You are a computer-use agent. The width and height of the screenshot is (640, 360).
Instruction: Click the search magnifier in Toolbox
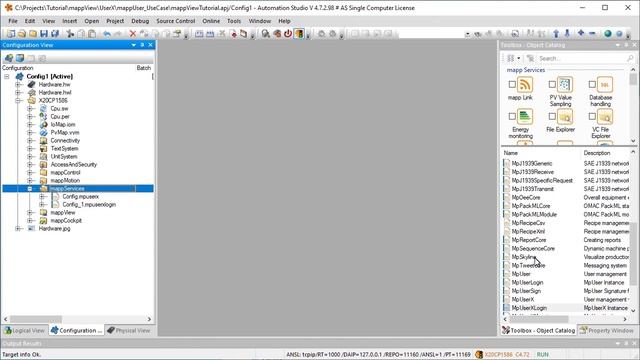(x=630, y=58)
